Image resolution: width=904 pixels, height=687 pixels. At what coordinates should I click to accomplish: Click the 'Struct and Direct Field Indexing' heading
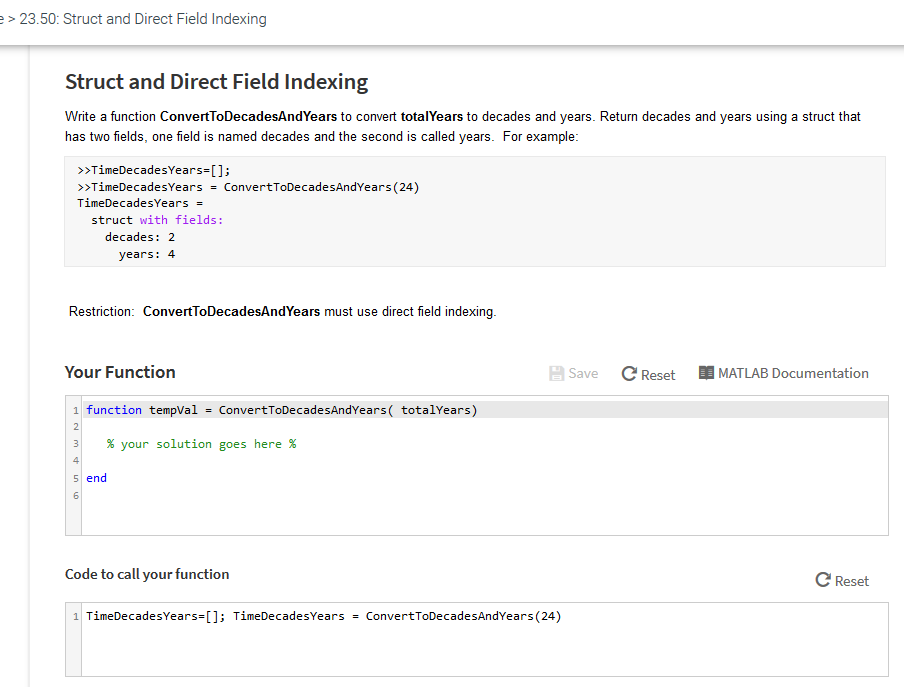[216, 82]
